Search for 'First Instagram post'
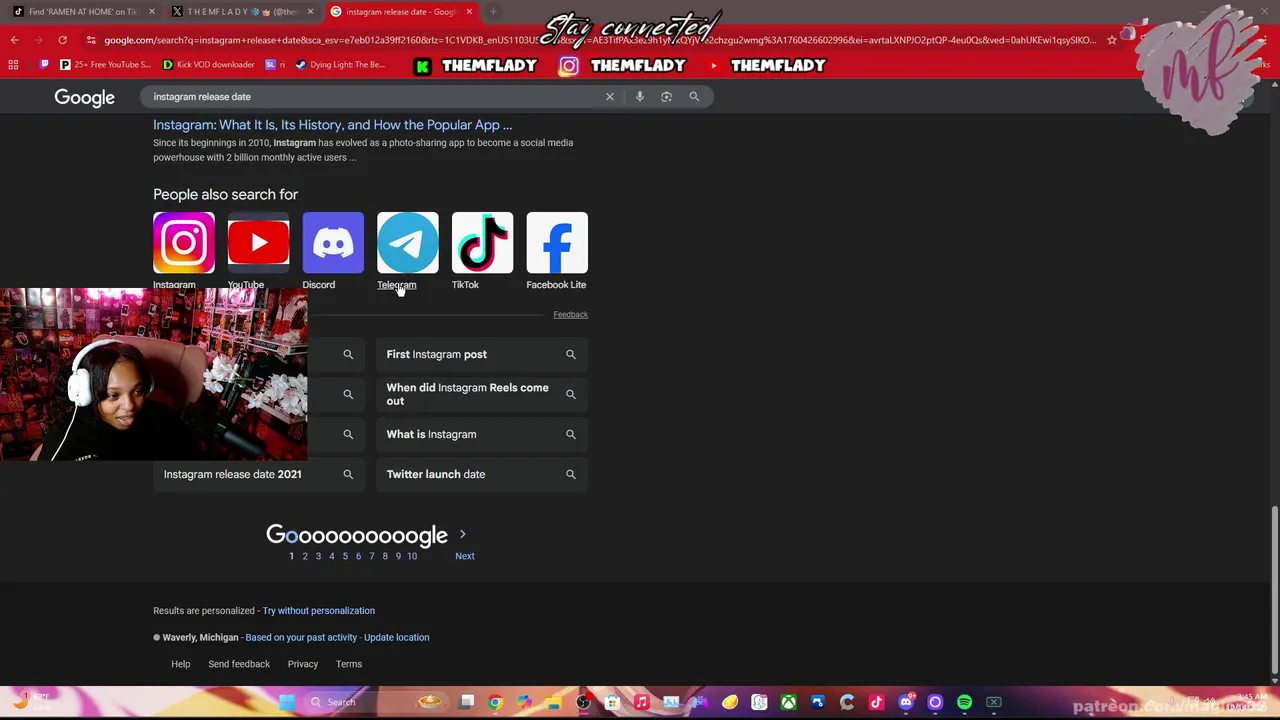The image size is (1280, 720). pyautogui.click(x=481, y=354)
